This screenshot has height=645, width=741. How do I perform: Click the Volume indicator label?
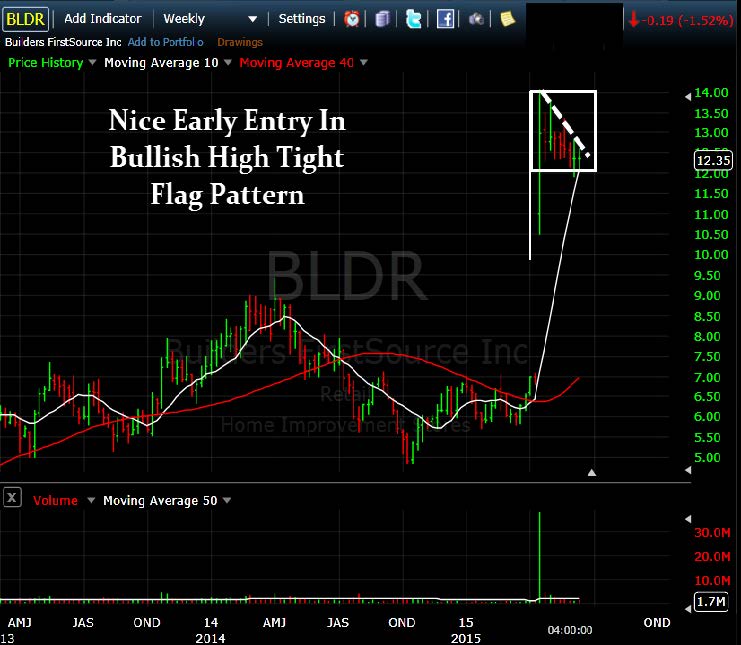coord(55,500)
